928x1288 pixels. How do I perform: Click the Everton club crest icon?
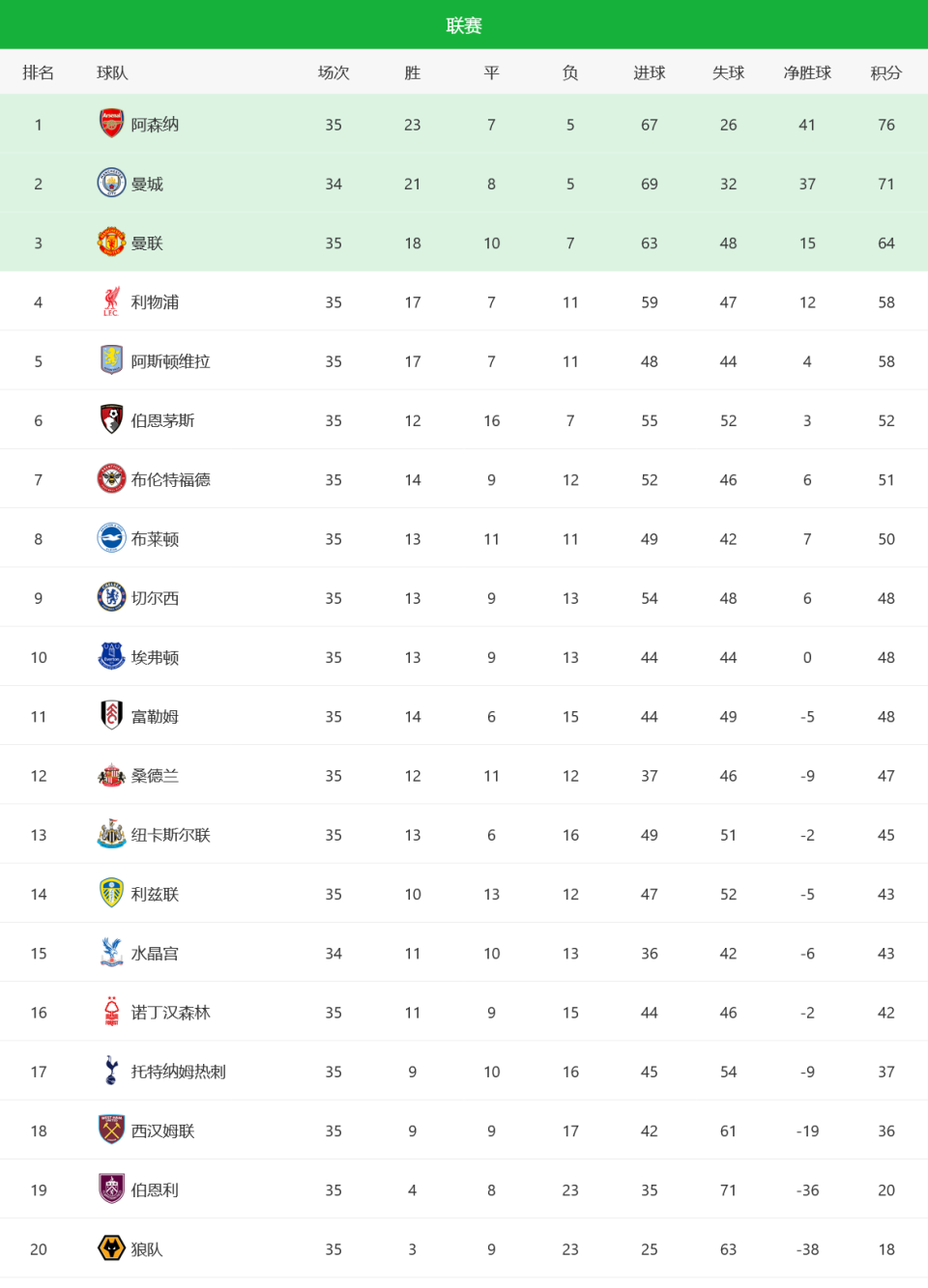[x=112, y=656]
